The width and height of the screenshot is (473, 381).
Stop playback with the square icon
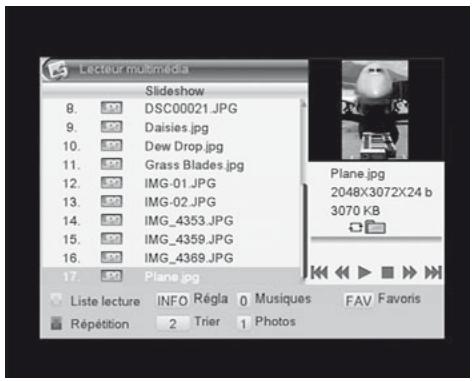pos(387,272)
